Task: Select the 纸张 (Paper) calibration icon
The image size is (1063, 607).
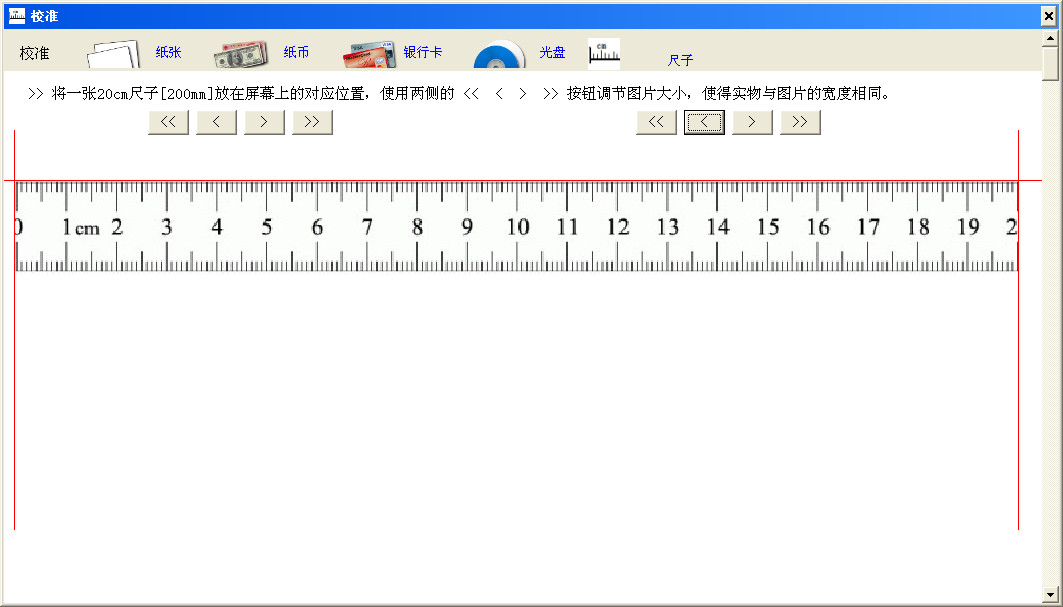Action: point(113,52)
